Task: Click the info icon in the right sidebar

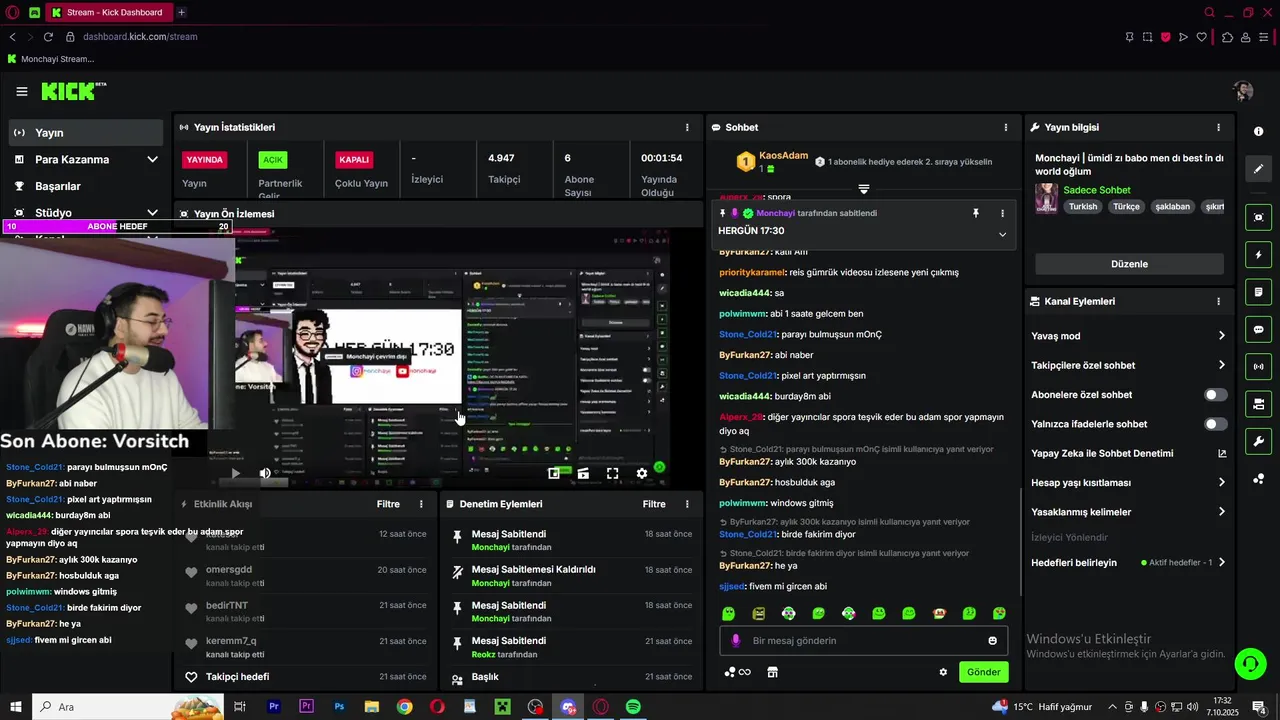Action: [x=1258, y=132]
